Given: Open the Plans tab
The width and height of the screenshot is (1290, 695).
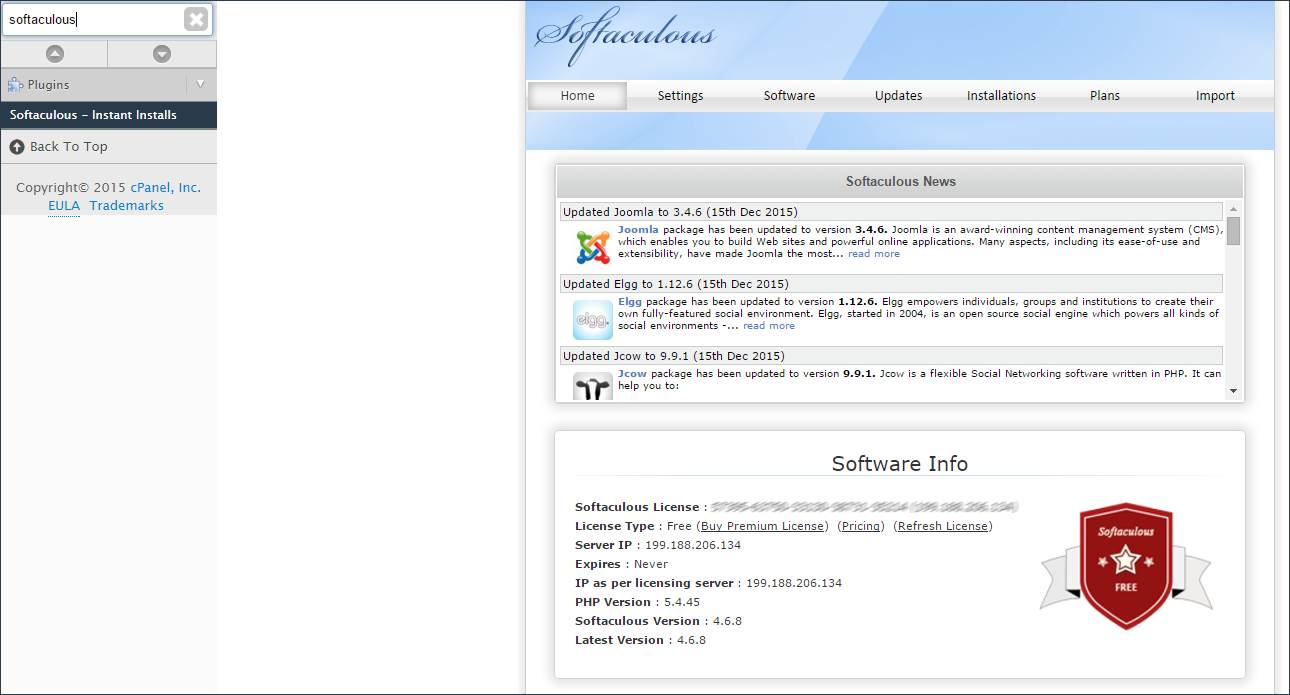Looking at the screenshot, I should [x=1105, y=96].
